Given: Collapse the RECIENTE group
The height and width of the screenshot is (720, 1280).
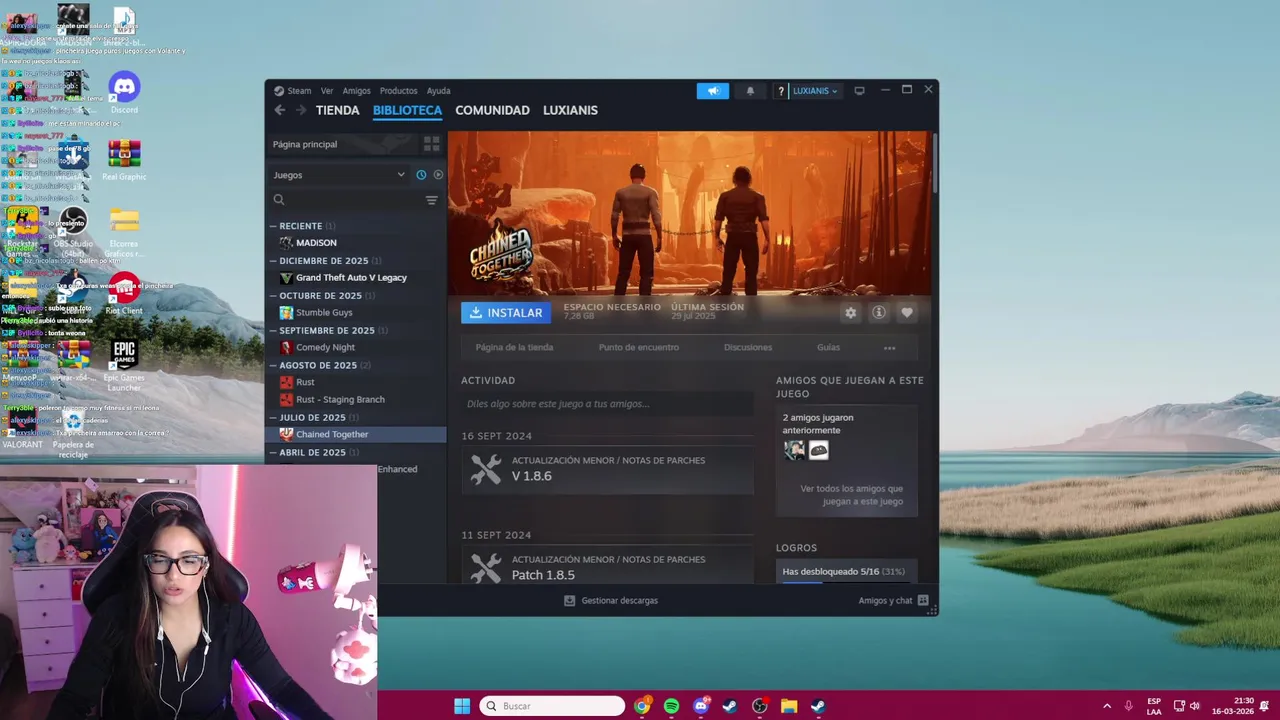Looking at the screenshot, I should pos(273,226).
